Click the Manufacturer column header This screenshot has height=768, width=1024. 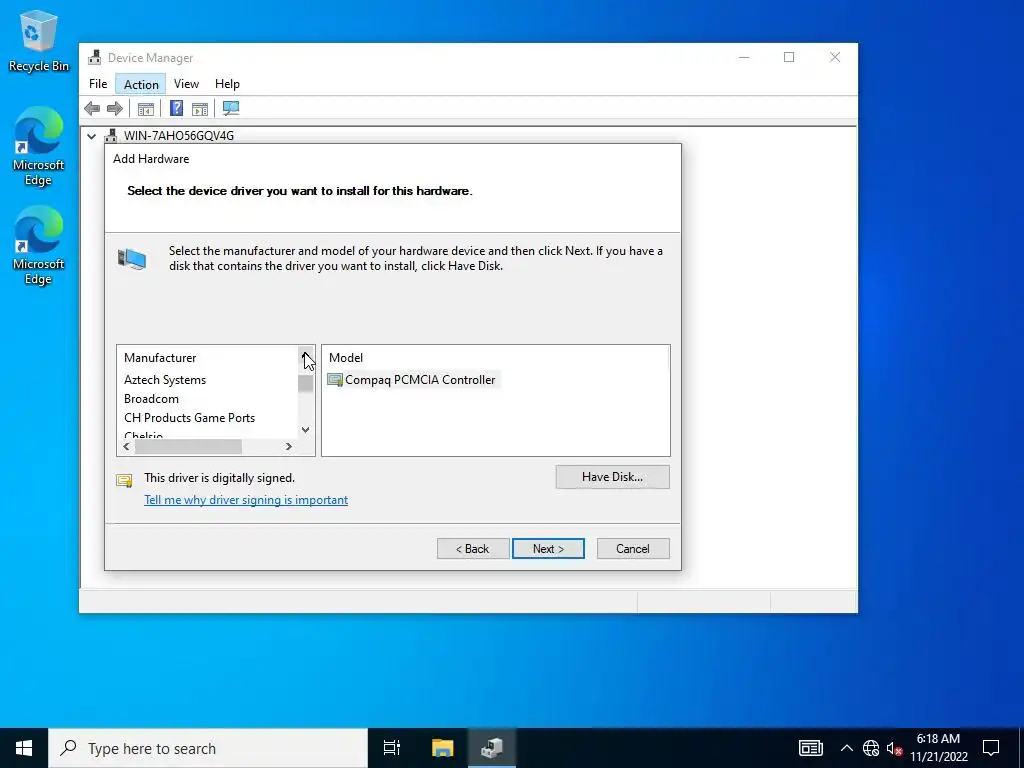160,358
